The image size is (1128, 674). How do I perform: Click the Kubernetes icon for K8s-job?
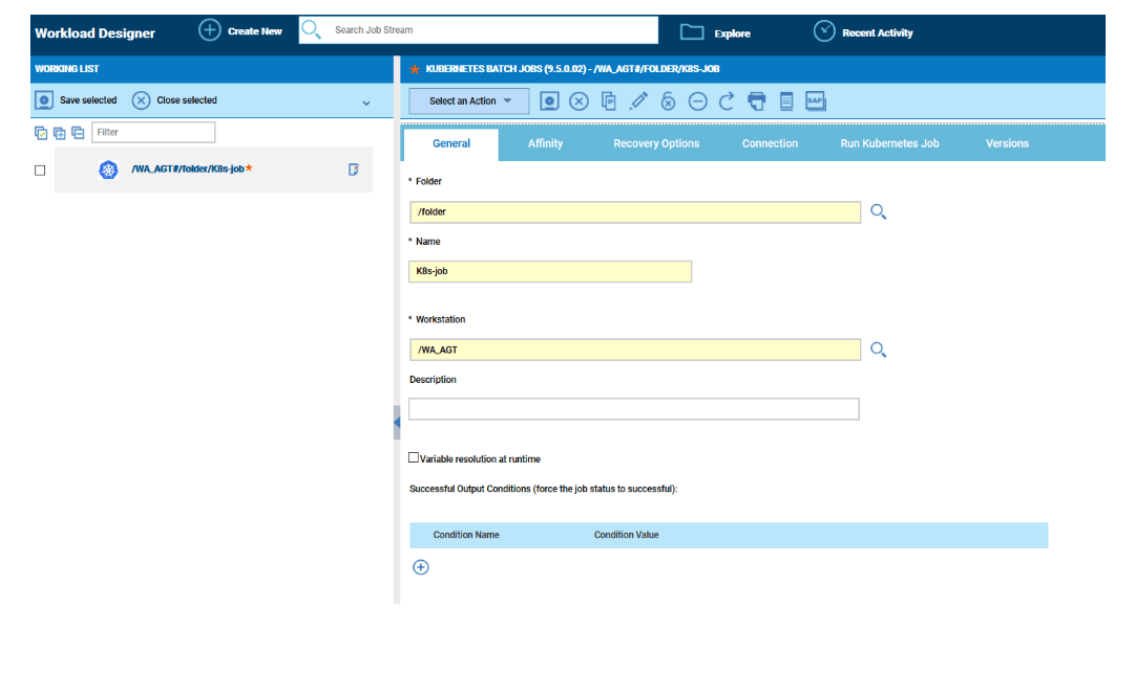pos(108,170)
